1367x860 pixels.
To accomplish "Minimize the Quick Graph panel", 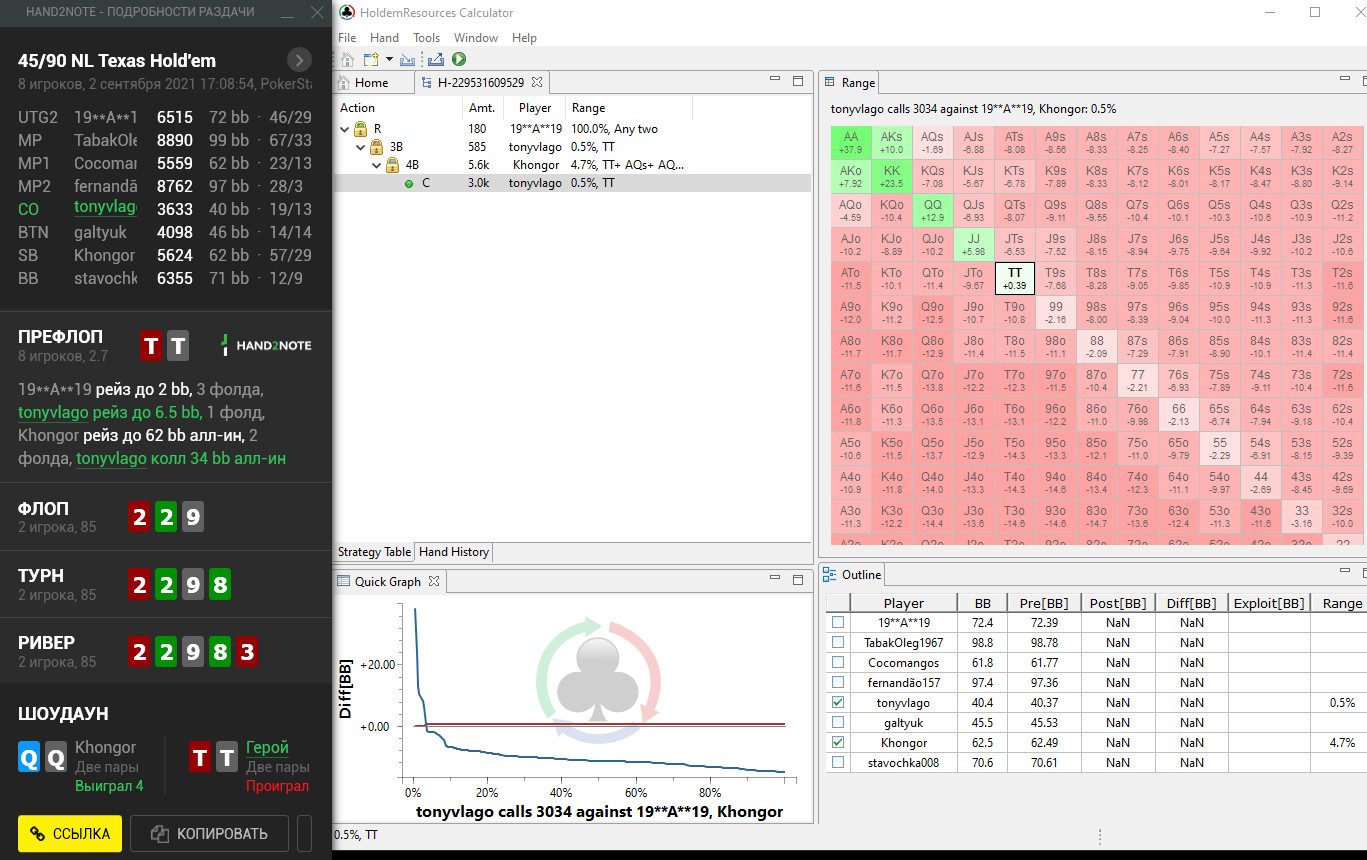I will pyautogui.click(x=775, y=578).
